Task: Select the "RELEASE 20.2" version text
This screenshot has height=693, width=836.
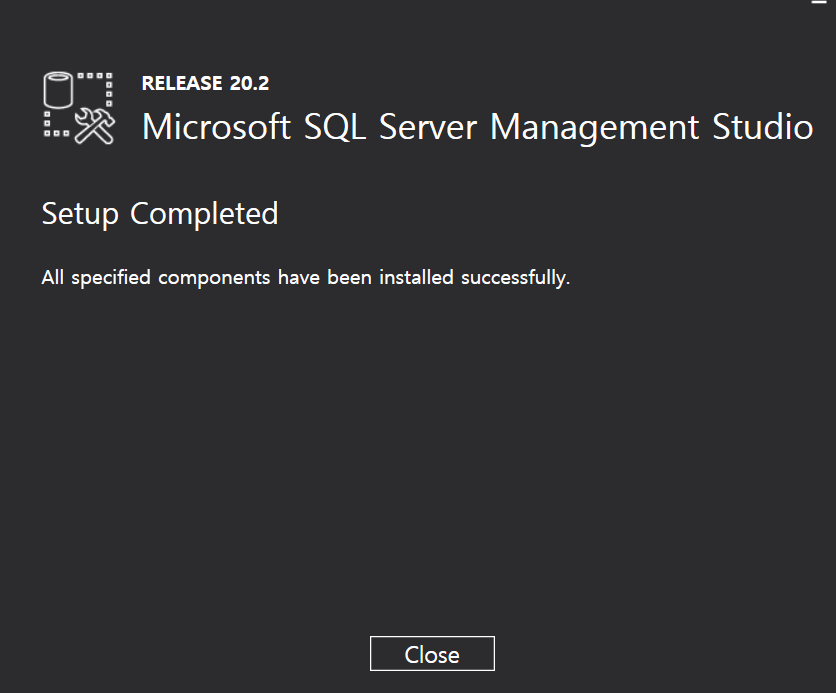Action: tap(205, 83)
